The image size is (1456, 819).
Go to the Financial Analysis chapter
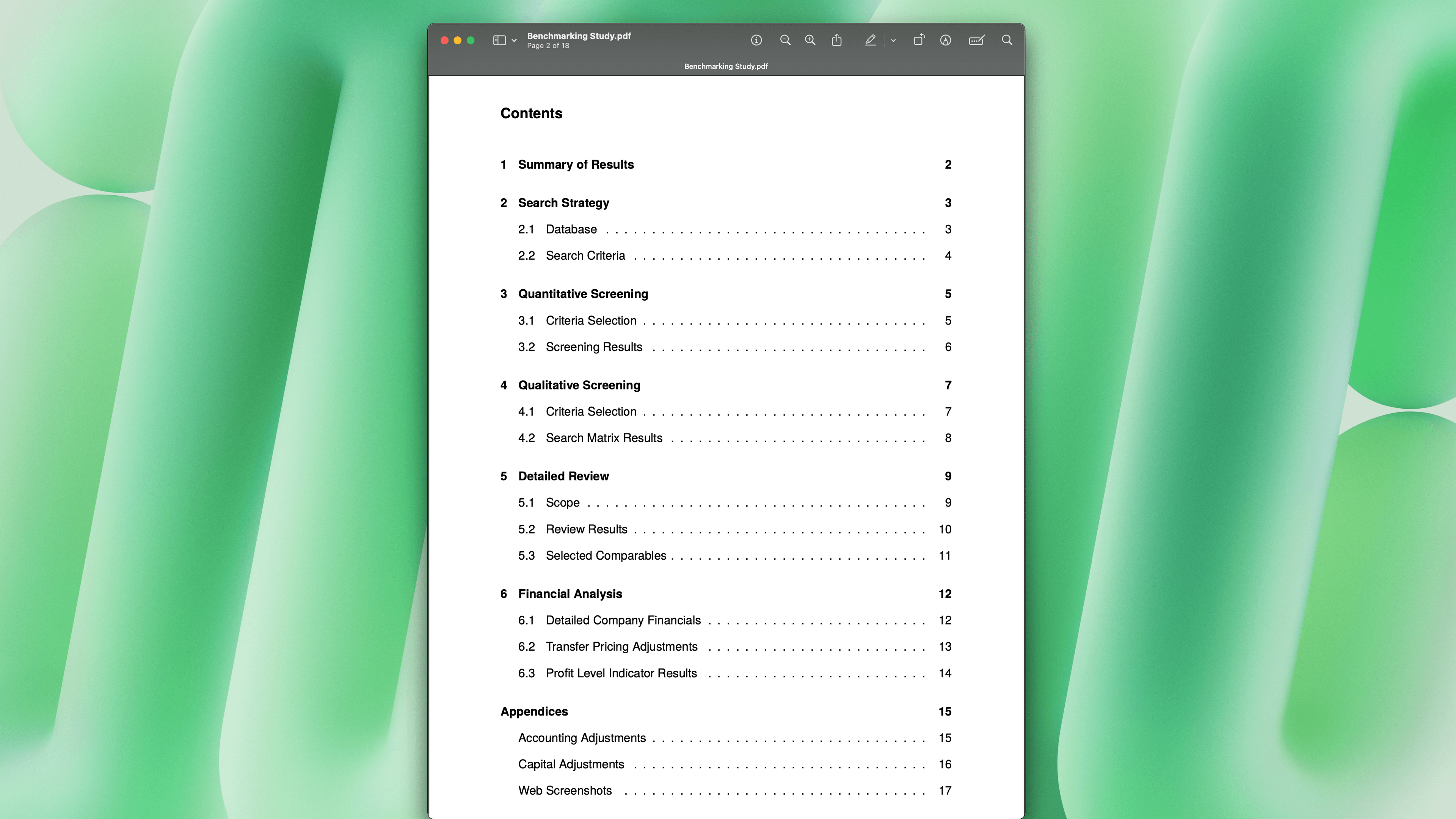click(x=570, y=593)
